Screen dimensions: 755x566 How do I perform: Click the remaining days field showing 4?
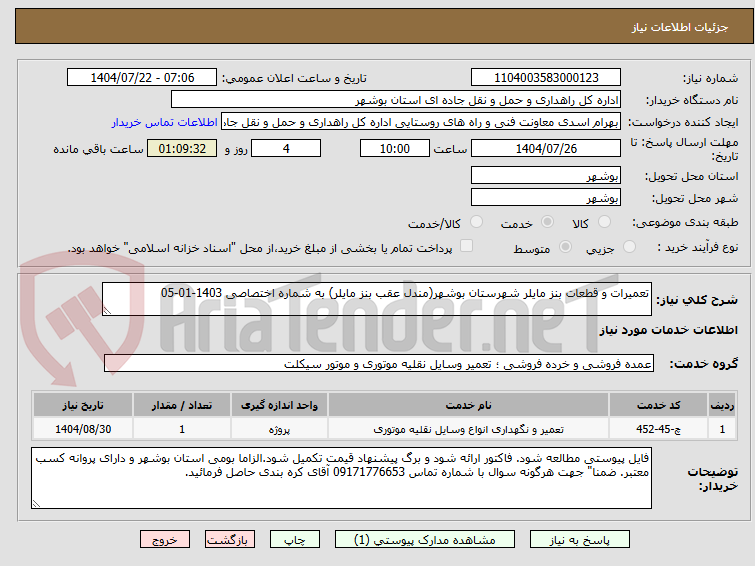(286, 148)
